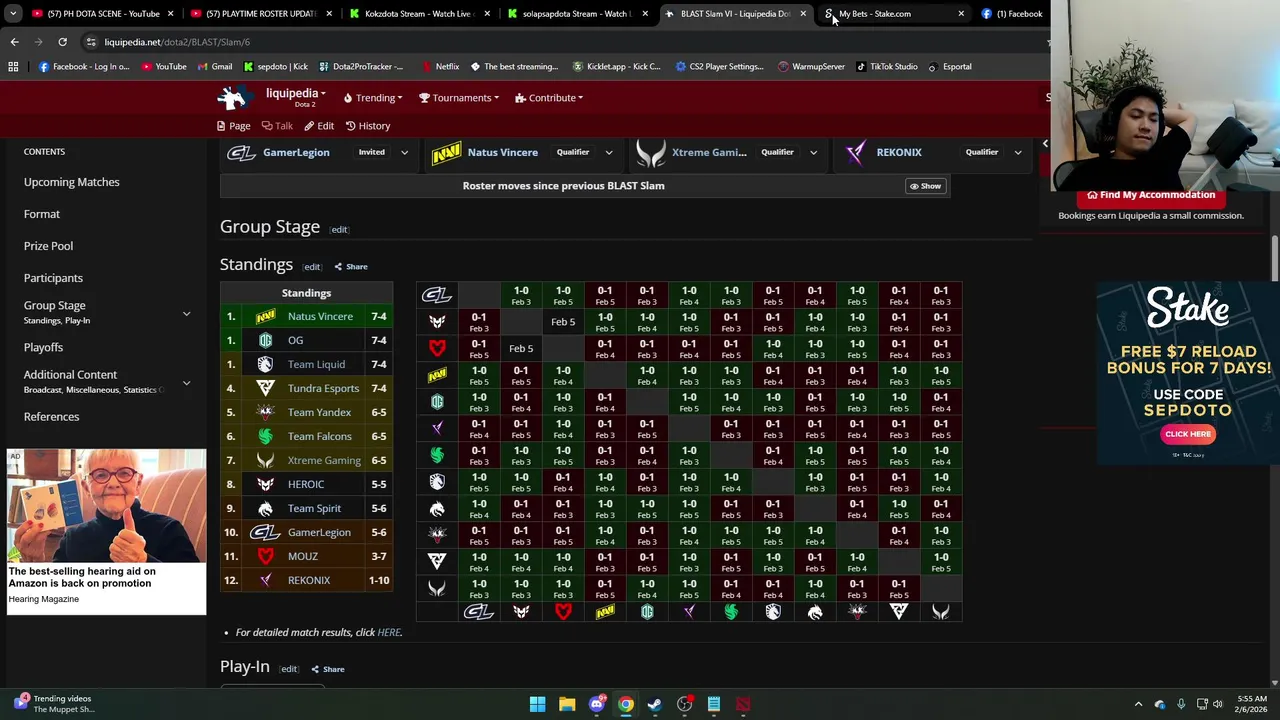Viewport: 1280px width, 720px height.
Task: Click the page vertical scrollbar
Action: click(1275, 260)
